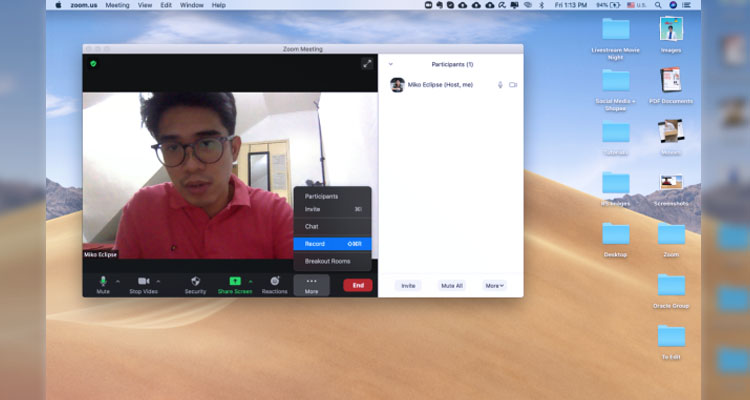Click the More three-dots button
Viewport: 750px width, 400px height.
coord(311,285)
